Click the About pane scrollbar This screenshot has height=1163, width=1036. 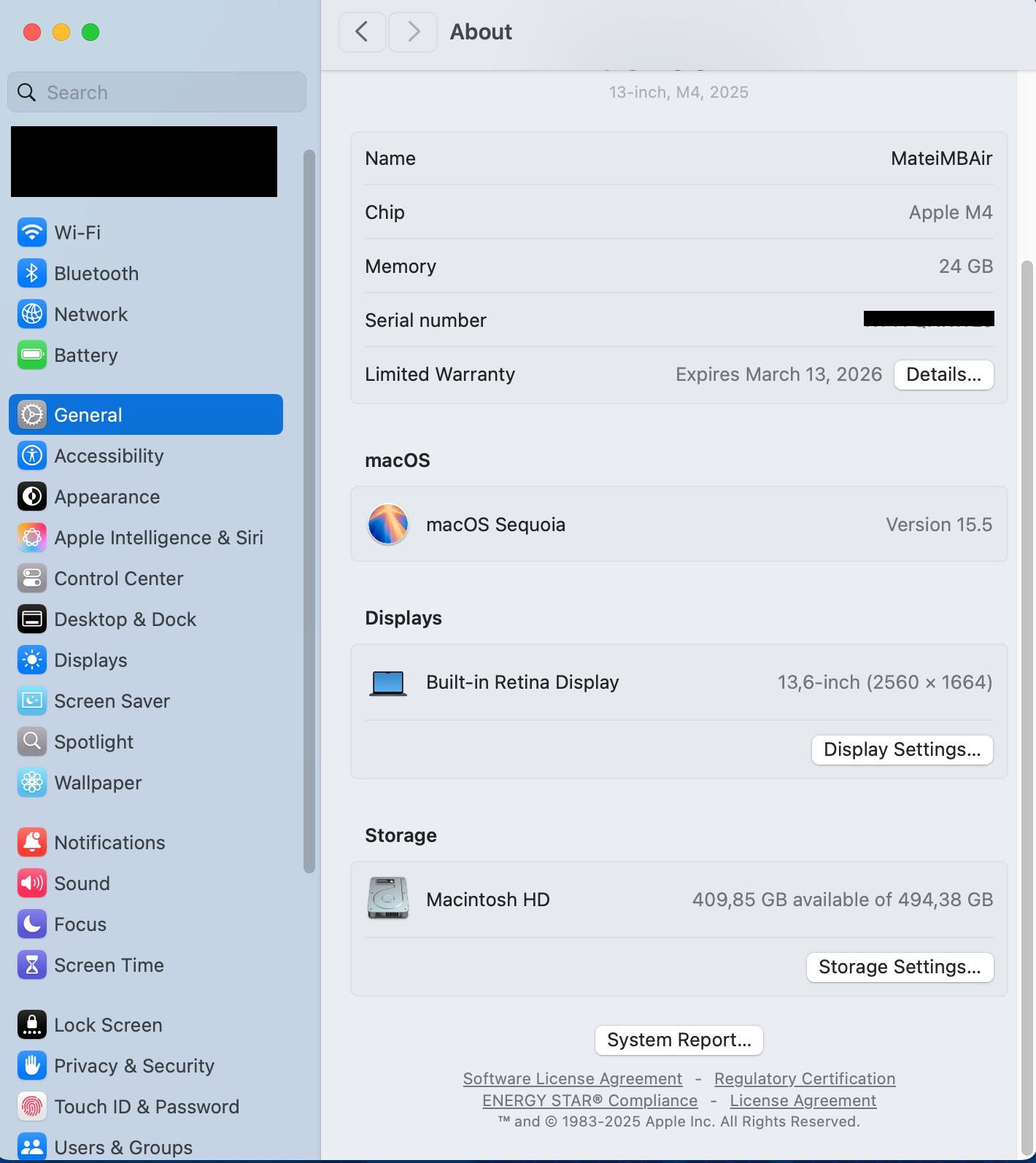click(1027, 706)
